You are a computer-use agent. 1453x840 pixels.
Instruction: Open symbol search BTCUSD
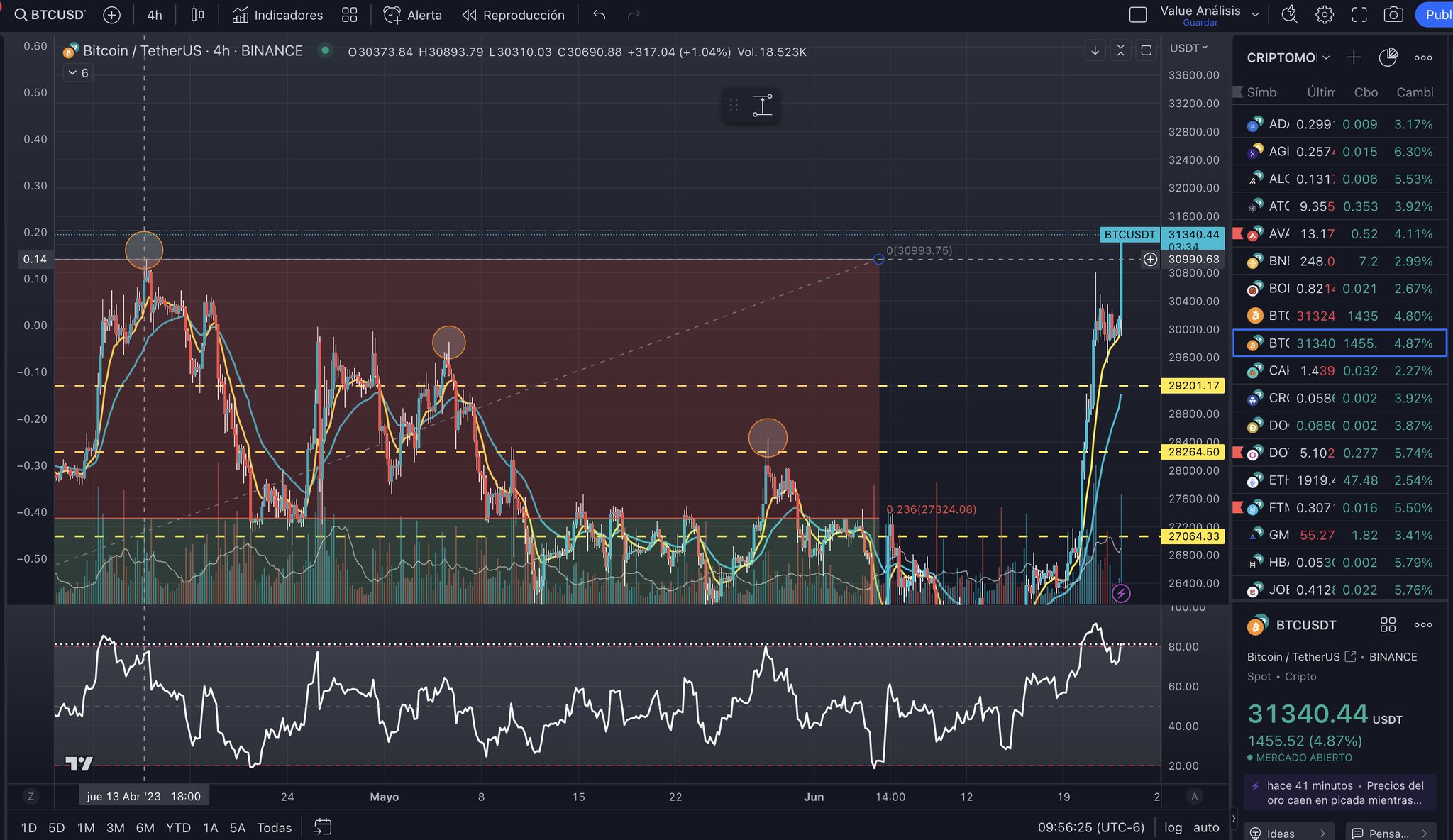[50, 15]
